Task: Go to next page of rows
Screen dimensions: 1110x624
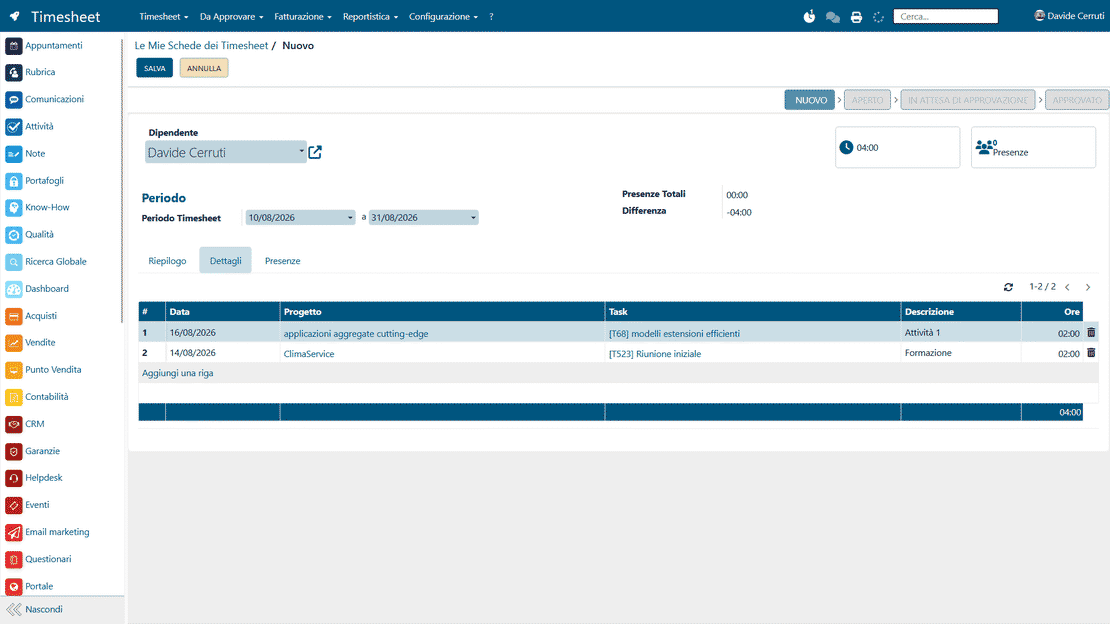Action: click(1088, 287)
